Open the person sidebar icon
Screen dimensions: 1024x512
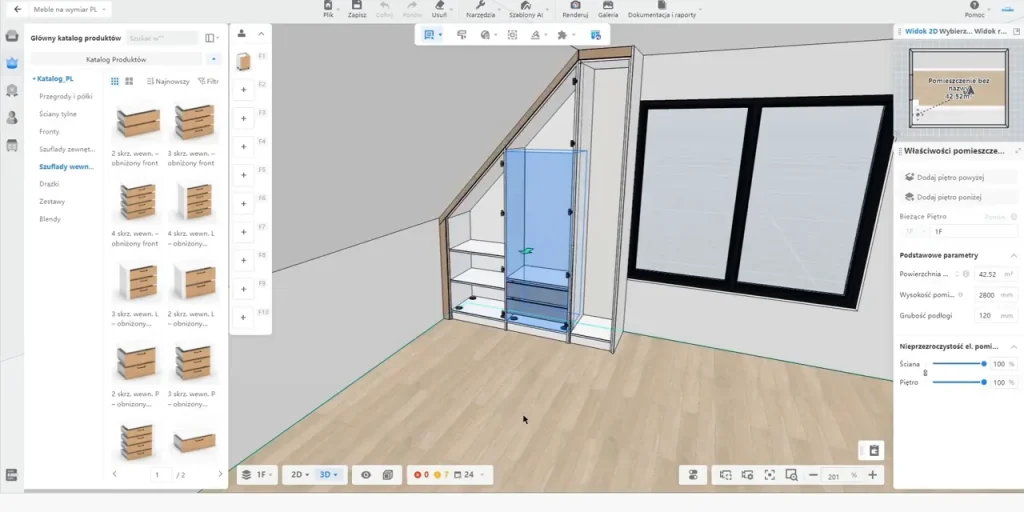pos(12,118)
